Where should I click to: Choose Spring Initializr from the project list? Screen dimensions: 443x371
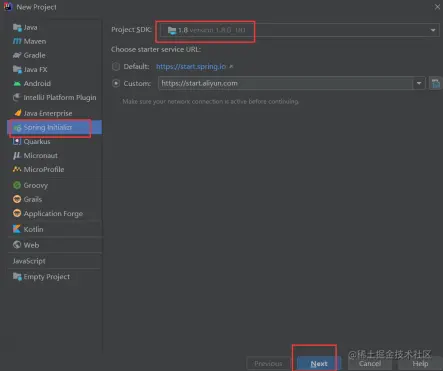click(54, 127)
